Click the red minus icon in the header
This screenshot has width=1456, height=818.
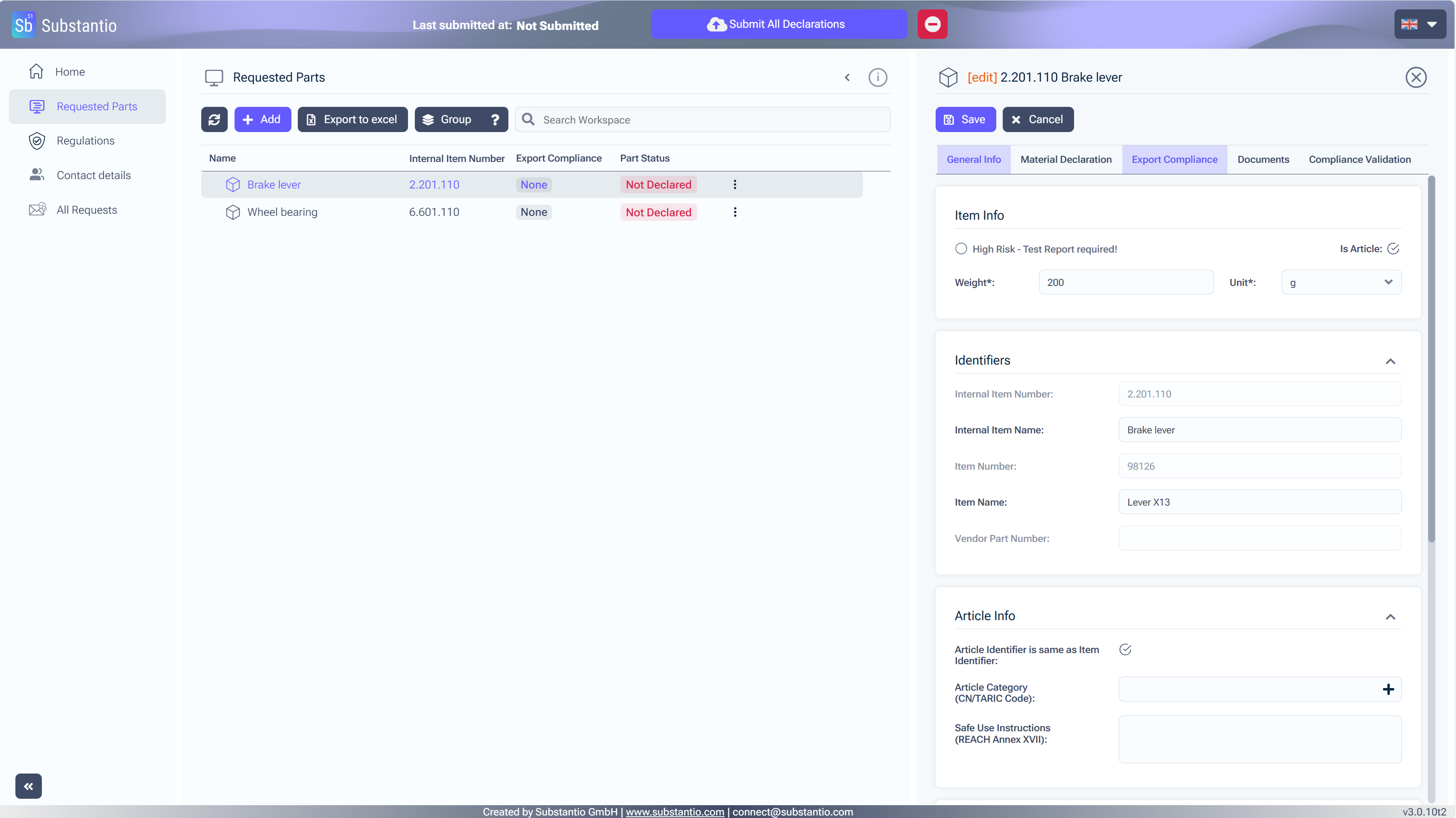[932, 24]
